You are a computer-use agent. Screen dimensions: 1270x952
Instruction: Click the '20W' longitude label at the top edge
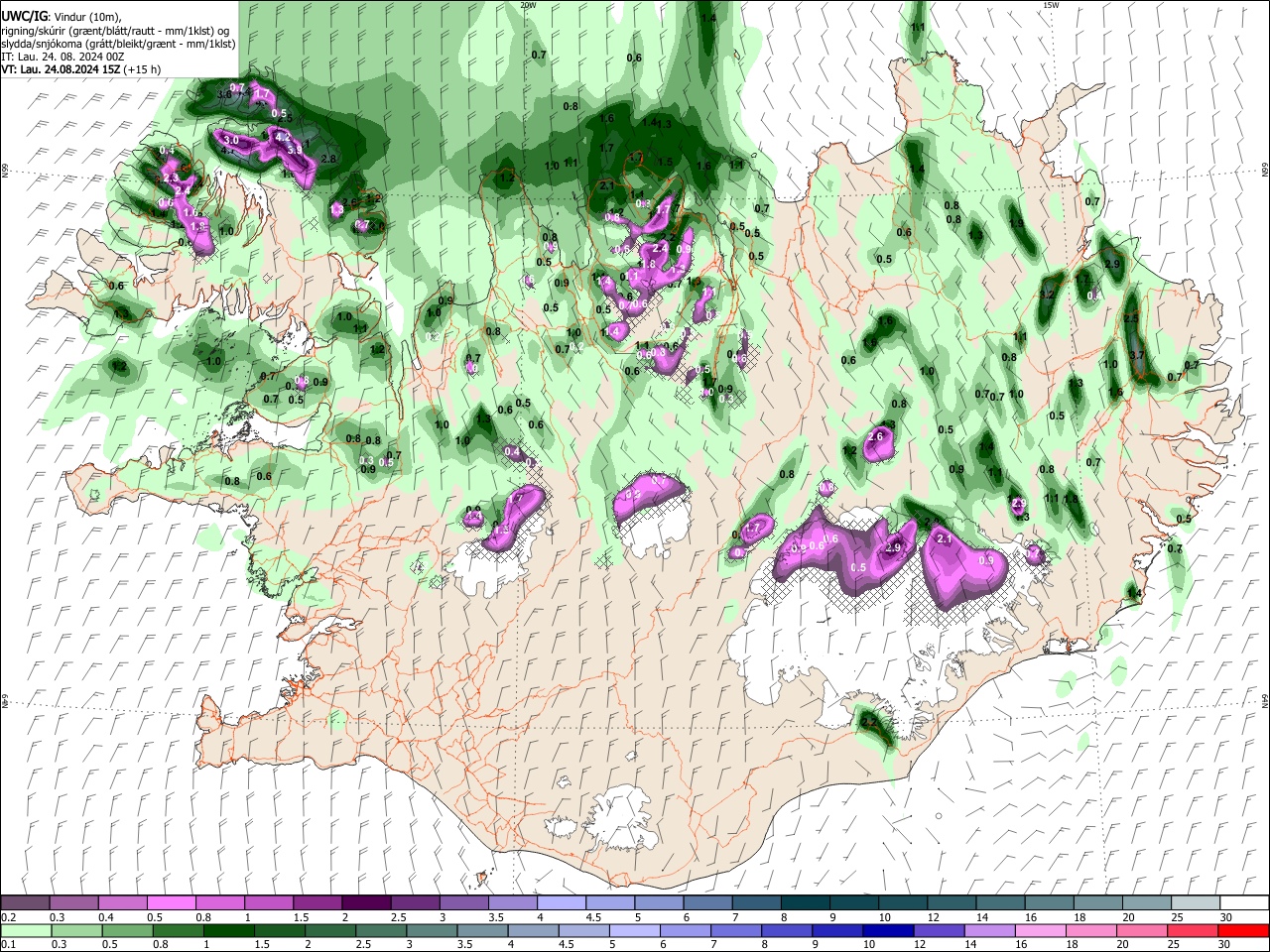(528, 5)
